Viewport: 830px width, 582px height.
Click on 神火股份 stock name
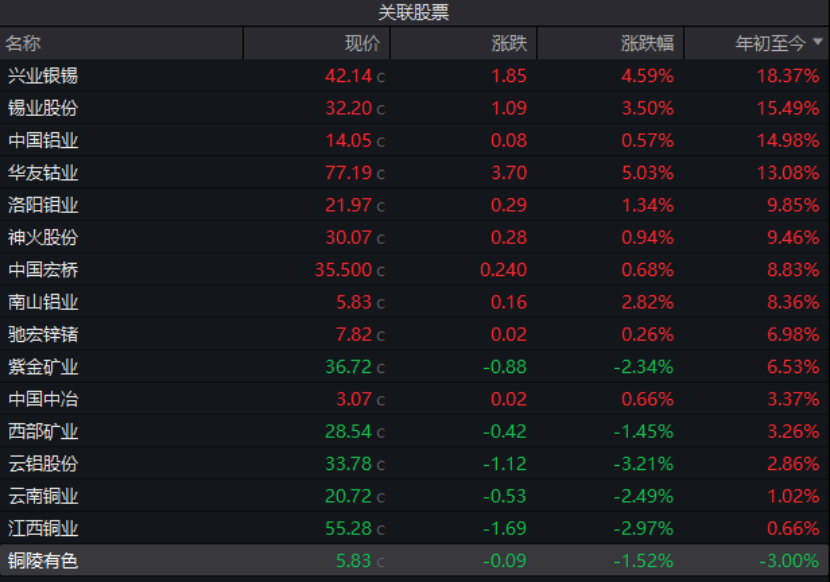click(x=43, y=238)
